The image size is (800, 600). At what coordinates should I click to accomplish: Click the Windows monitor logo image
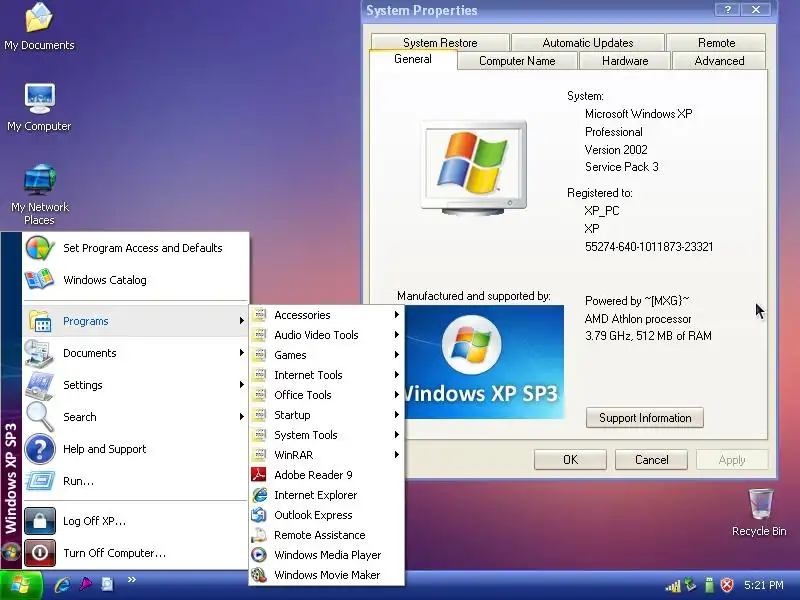coord(473,167)
